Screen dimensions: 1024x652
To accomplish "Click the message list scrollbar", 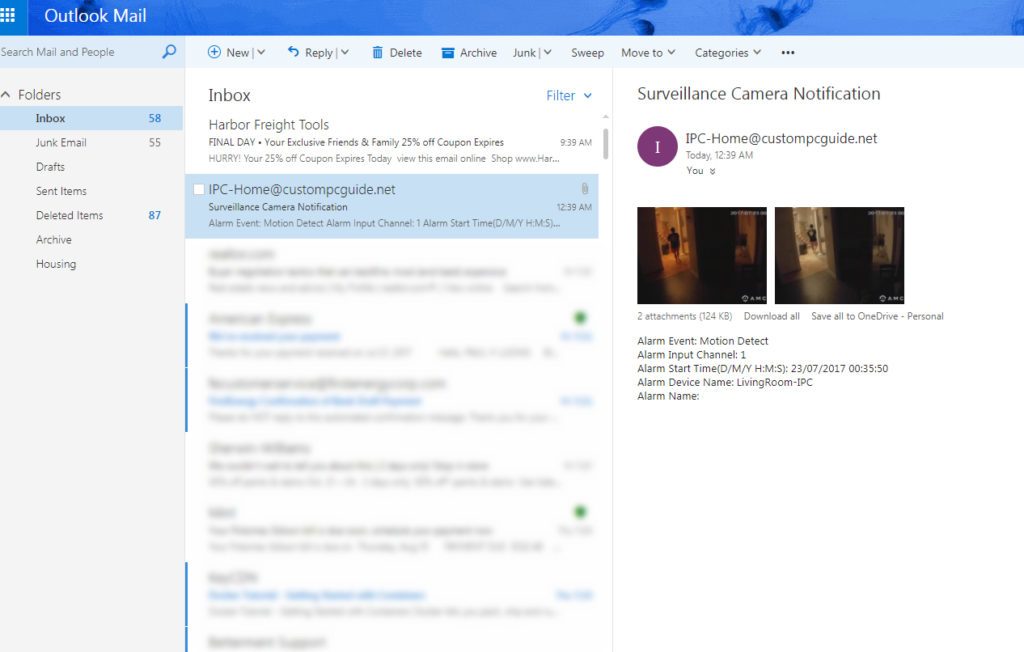I will pyautogui.click(x=605, y=144).
